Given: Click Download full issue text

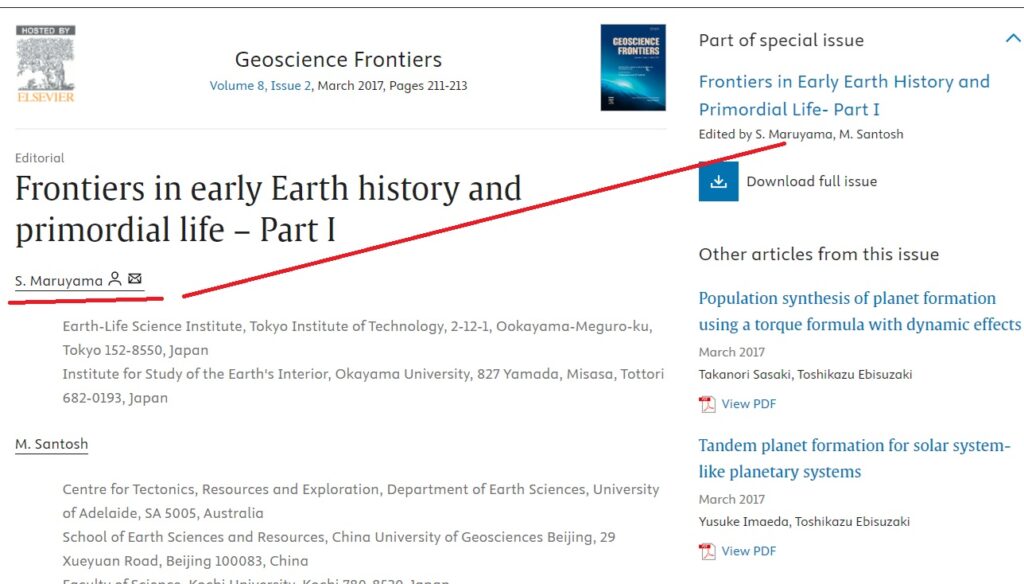Looking at the screenshot, I should [811, 181].
